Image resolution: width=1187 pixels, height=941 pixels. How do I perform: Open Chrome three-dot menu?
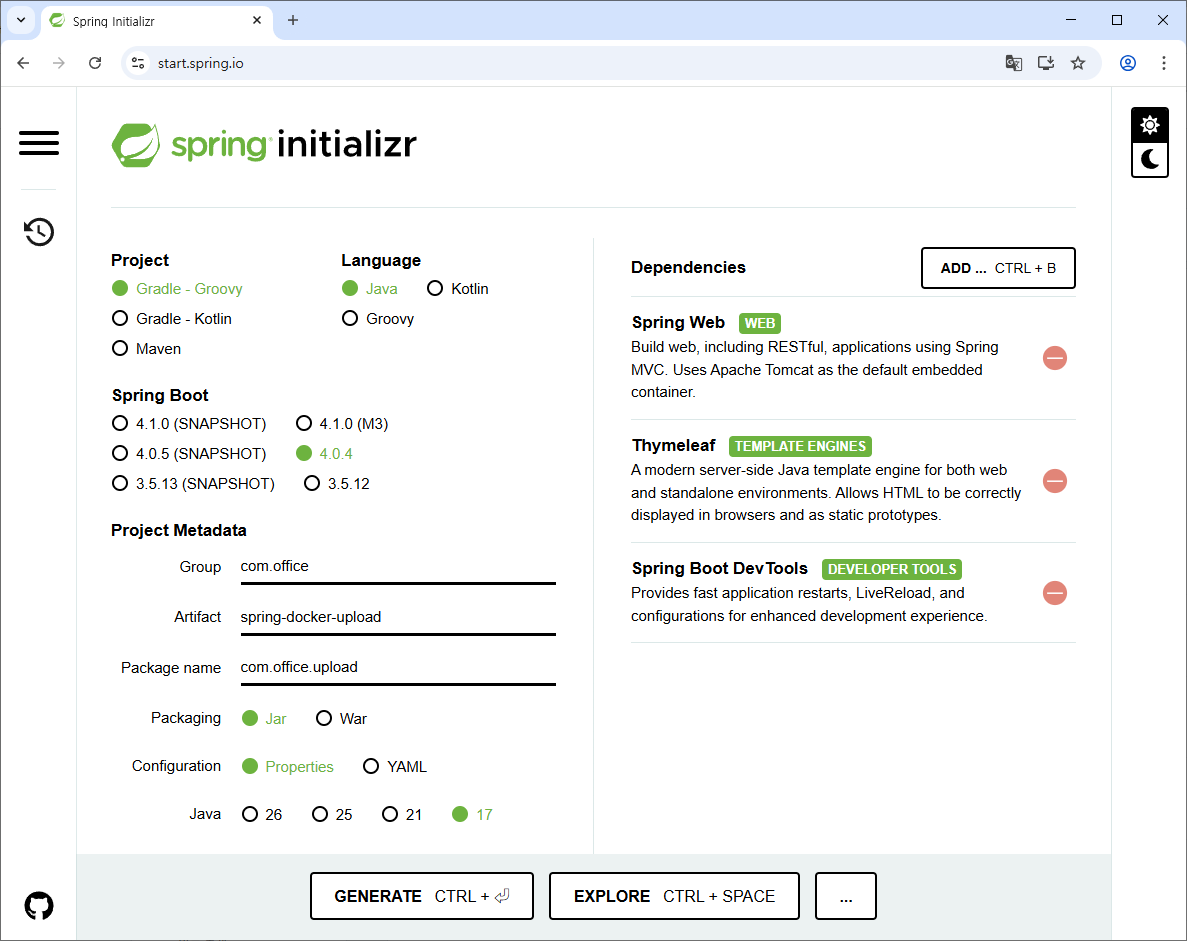1164,63
